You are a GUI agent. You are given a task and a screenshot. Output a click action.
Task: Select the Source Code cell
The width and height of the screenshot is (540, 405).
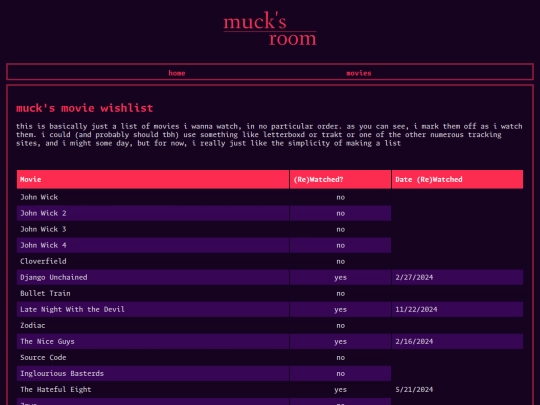tap(153, 357)
